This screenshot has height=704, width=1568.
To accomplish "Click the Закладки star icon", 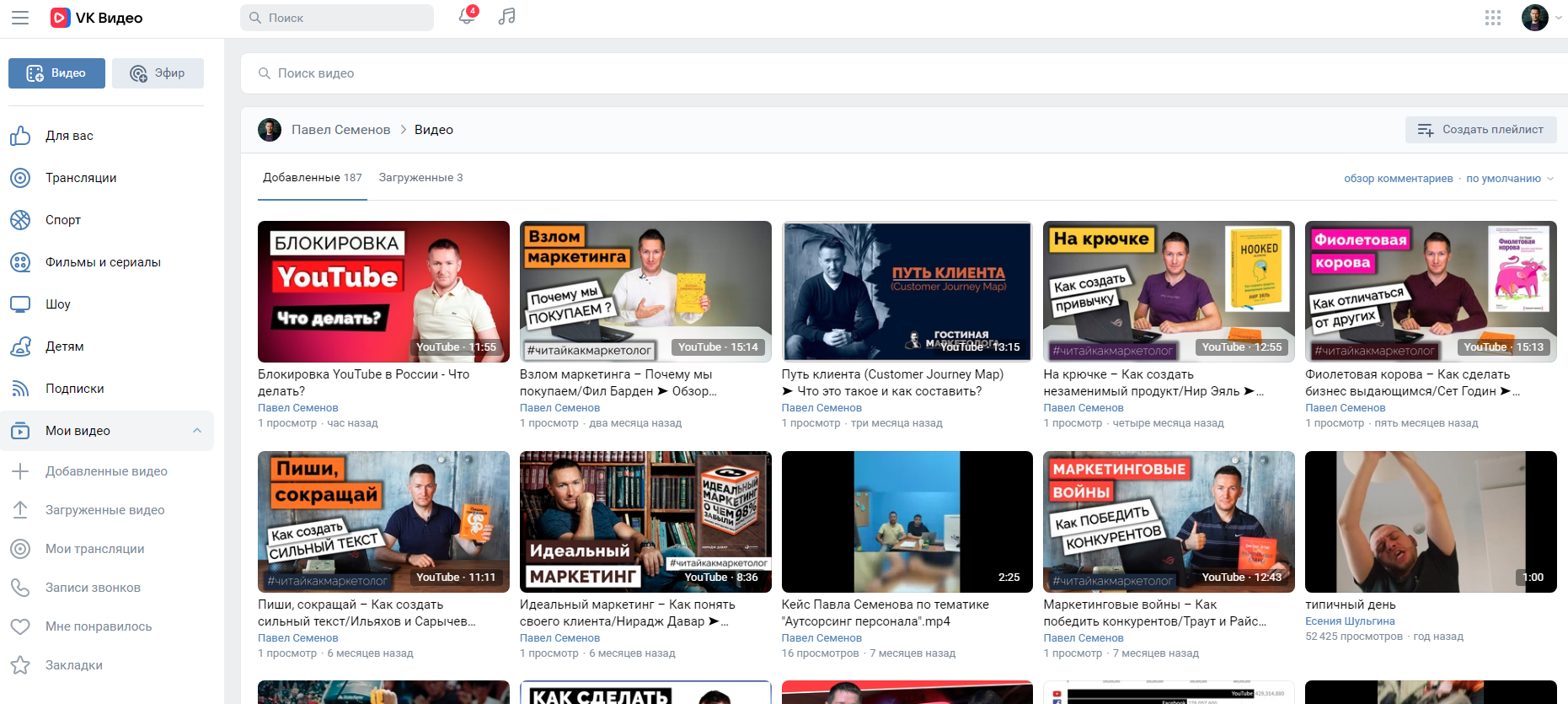I will click(20, 665).
